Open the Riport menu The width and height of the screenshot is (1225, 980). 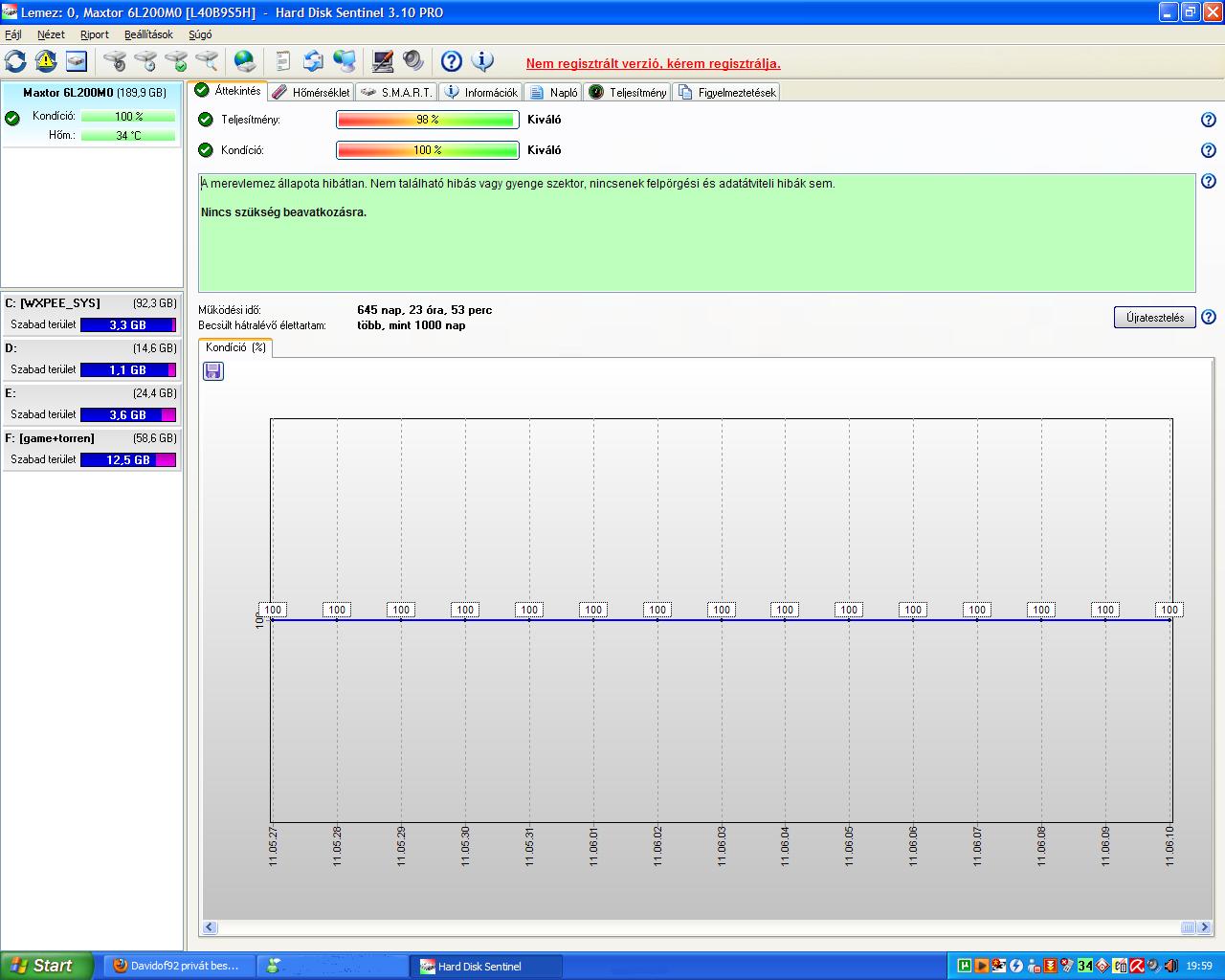point(94,34)
